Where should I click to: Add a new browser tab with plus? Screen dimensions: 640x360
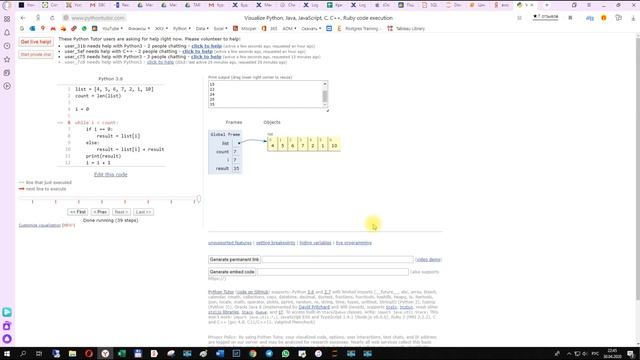click(547, 5)
